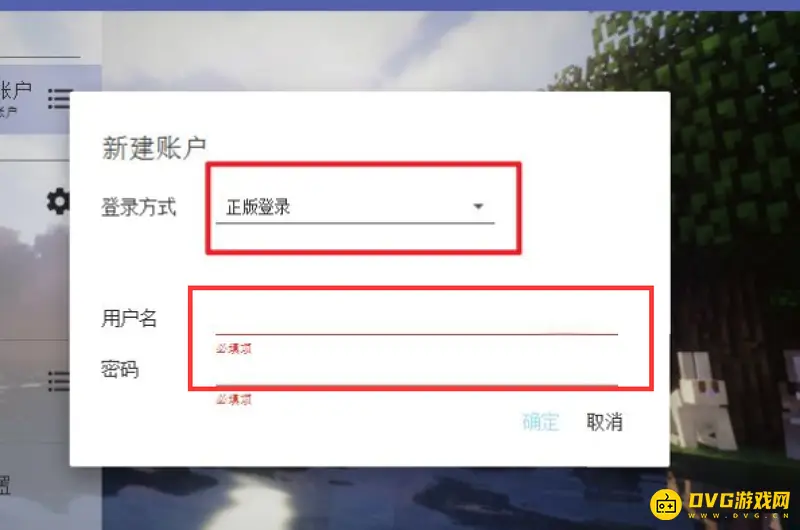Open the account list icon beside 账户

[59, 99]
